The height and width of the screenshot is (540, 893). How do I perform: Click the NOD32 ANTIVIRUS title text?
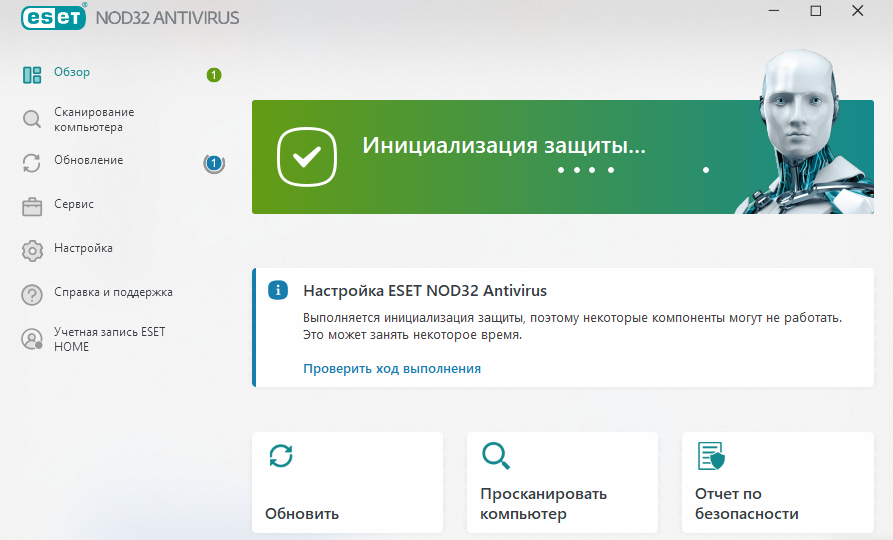pyautogui.click(x=167, y=18)
